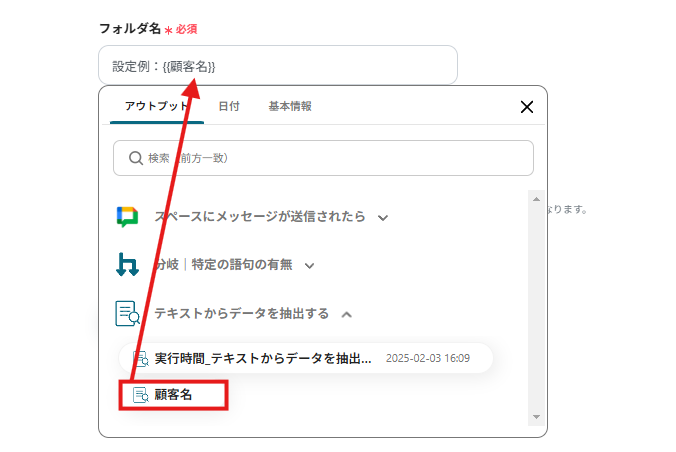The height and width of the screenshot is (452, 676).
Task: Collapse テキストからデータを抽出する section
Action: pos(347,315)
